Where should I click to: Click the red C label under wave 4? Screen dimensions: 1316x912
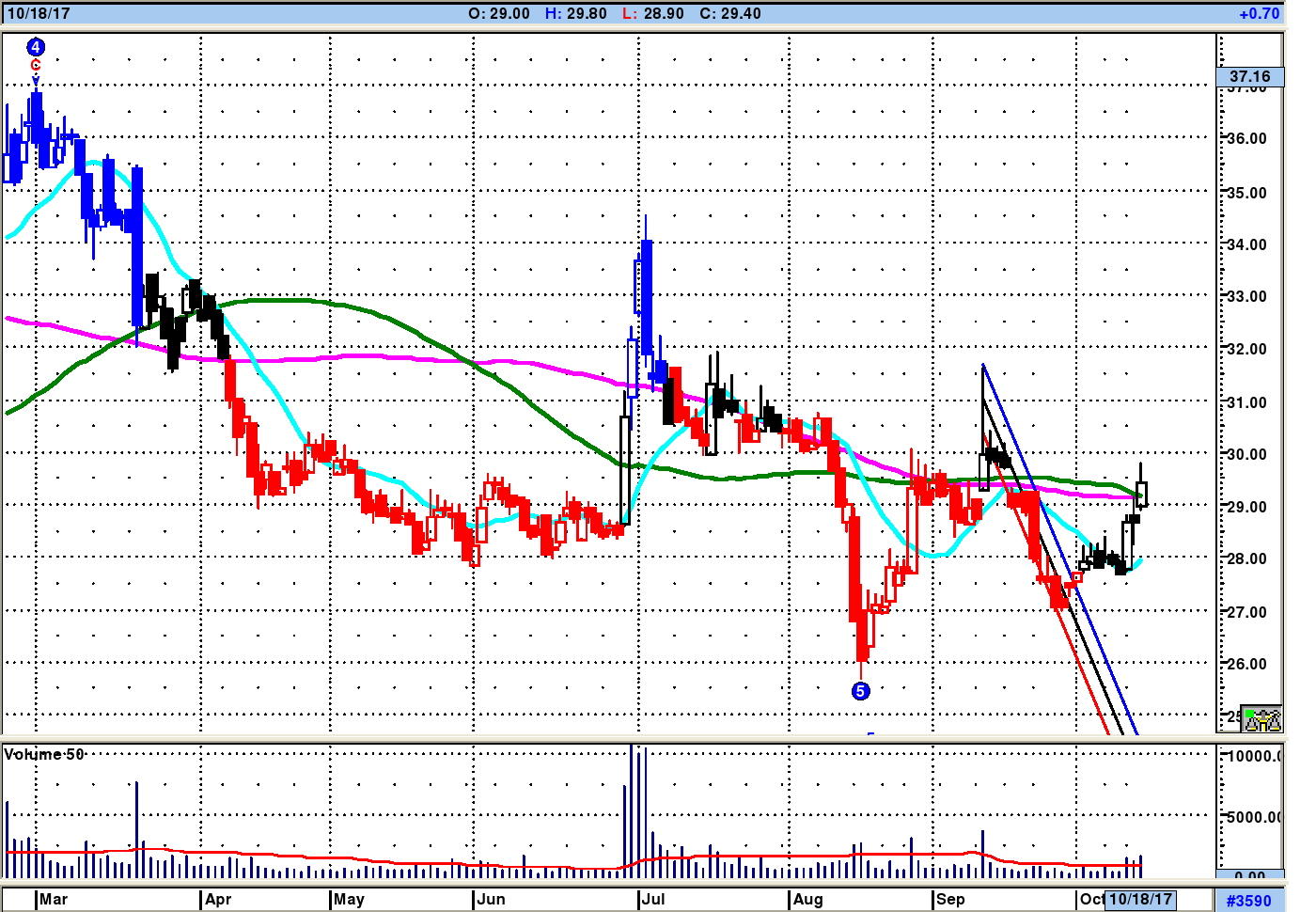(36, 65)
